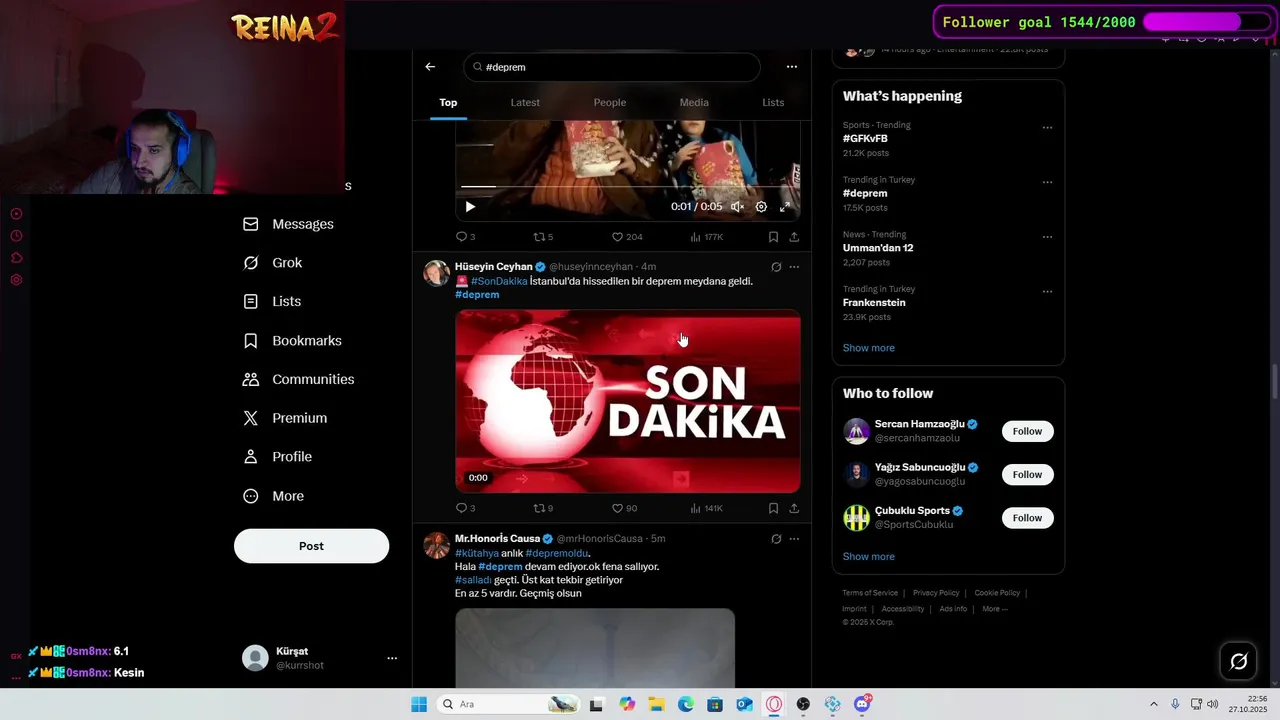Image resolution: width=1280 pixels, height=720 pixels.
Task: Open the search options three-dot menu
Action: point(792,67)
